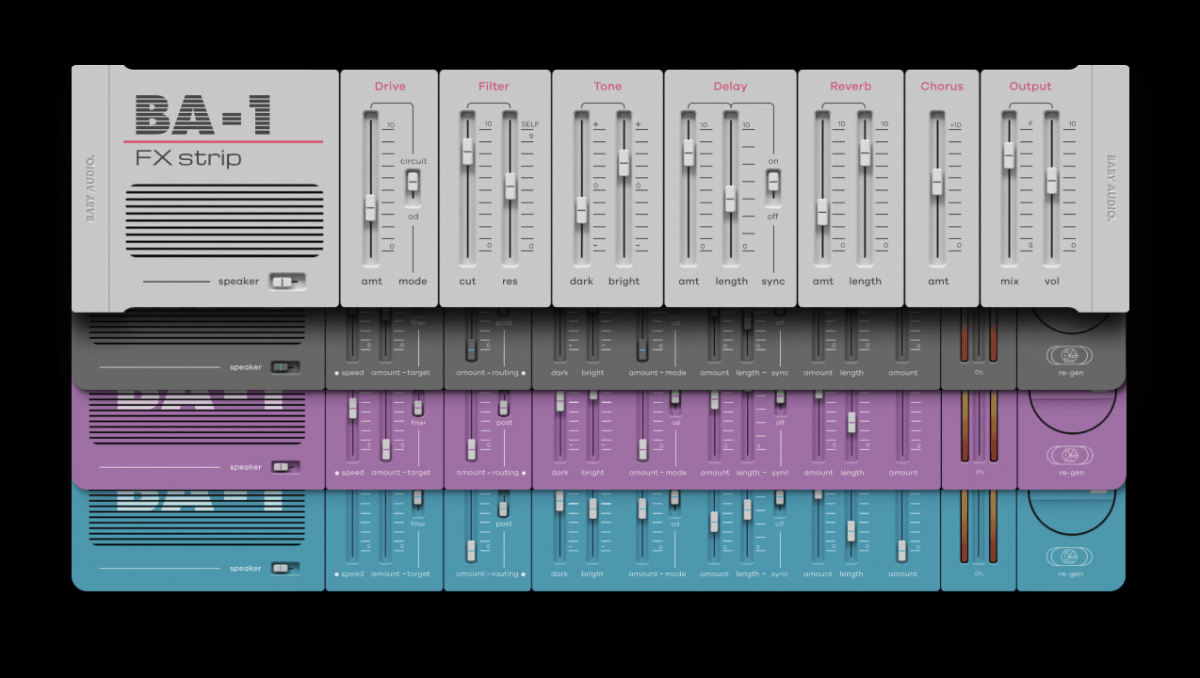Image resolution: width=1200 pixels, height=678 pixels.
Task: Click the 'FX strip' title text
Action: point(188,158)
